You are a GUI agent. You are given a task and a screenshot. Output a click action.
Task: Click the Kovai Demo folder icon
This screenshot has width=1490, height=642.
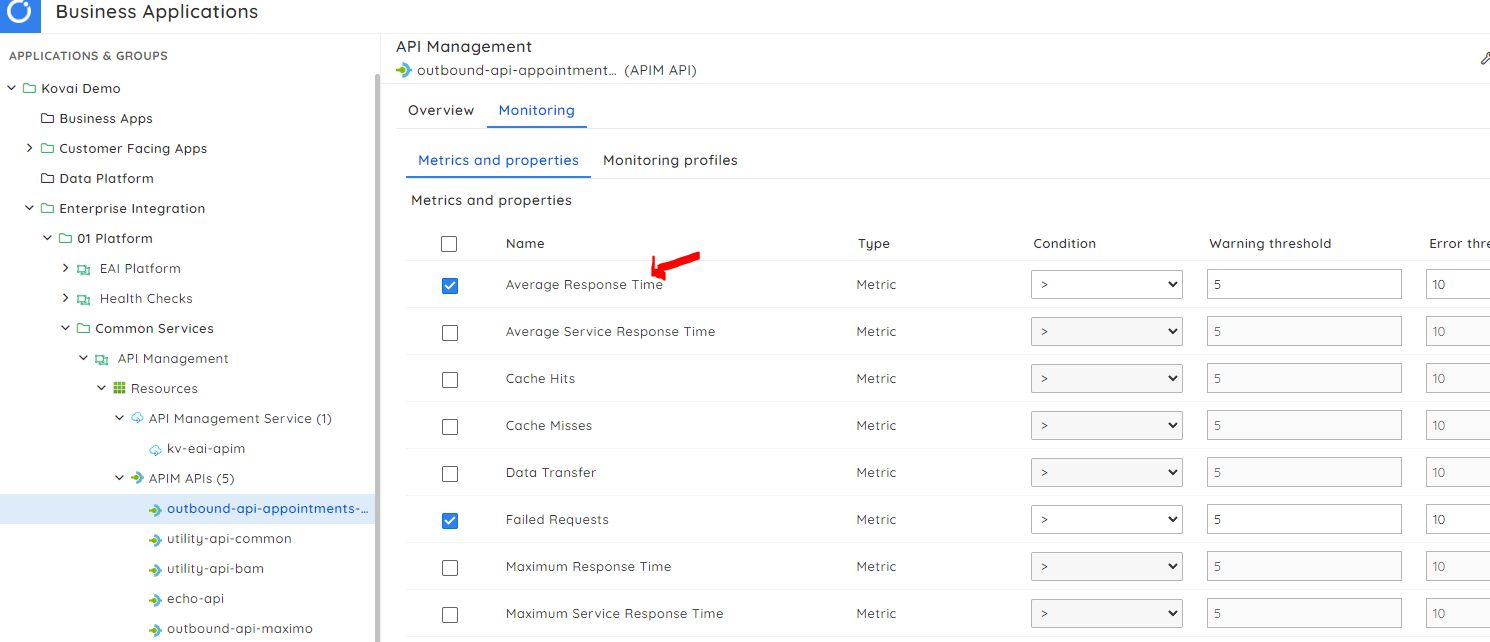(x=29, y=88)
